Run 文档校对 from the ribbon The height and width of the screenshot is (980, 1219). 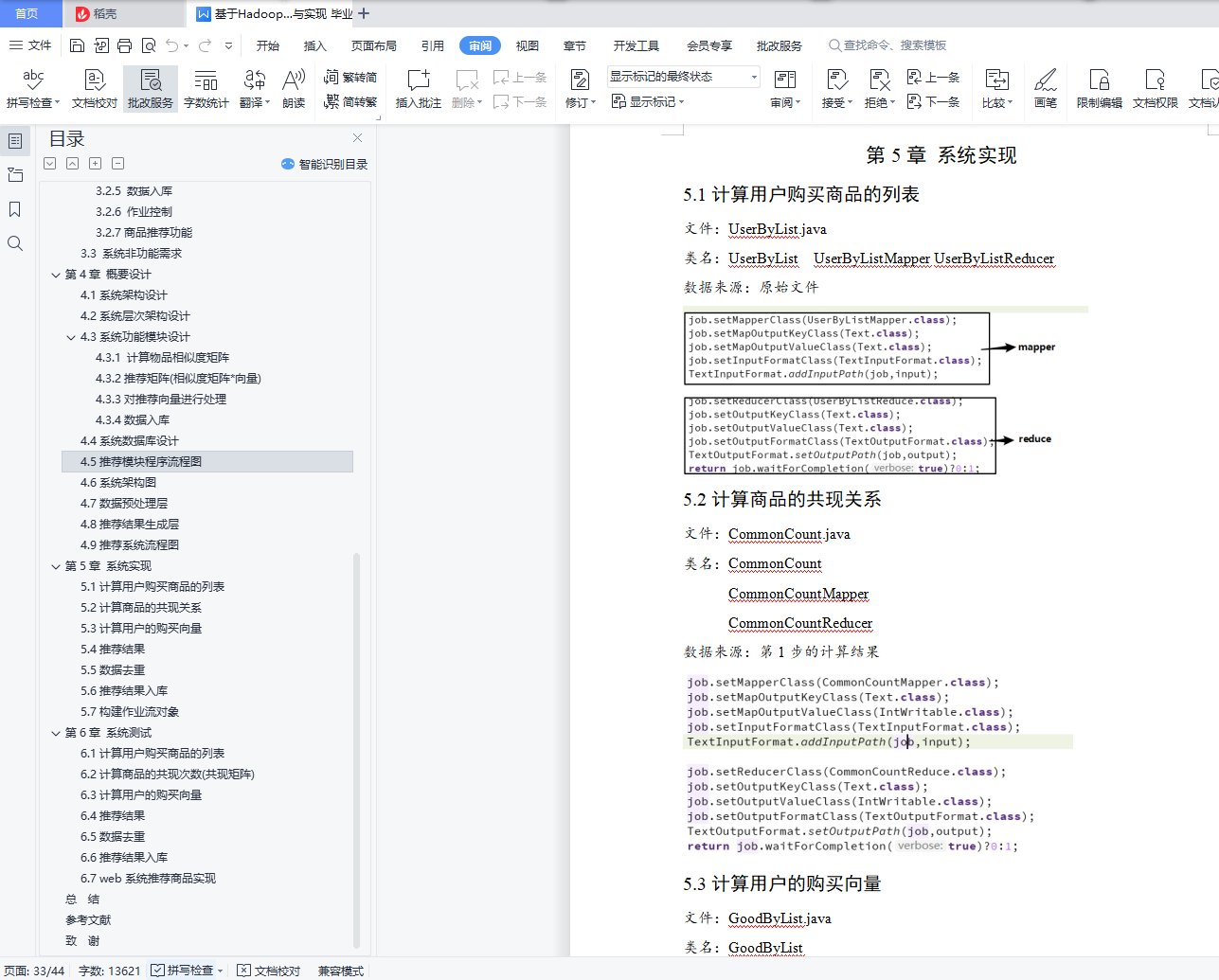(x=95, y=88)
